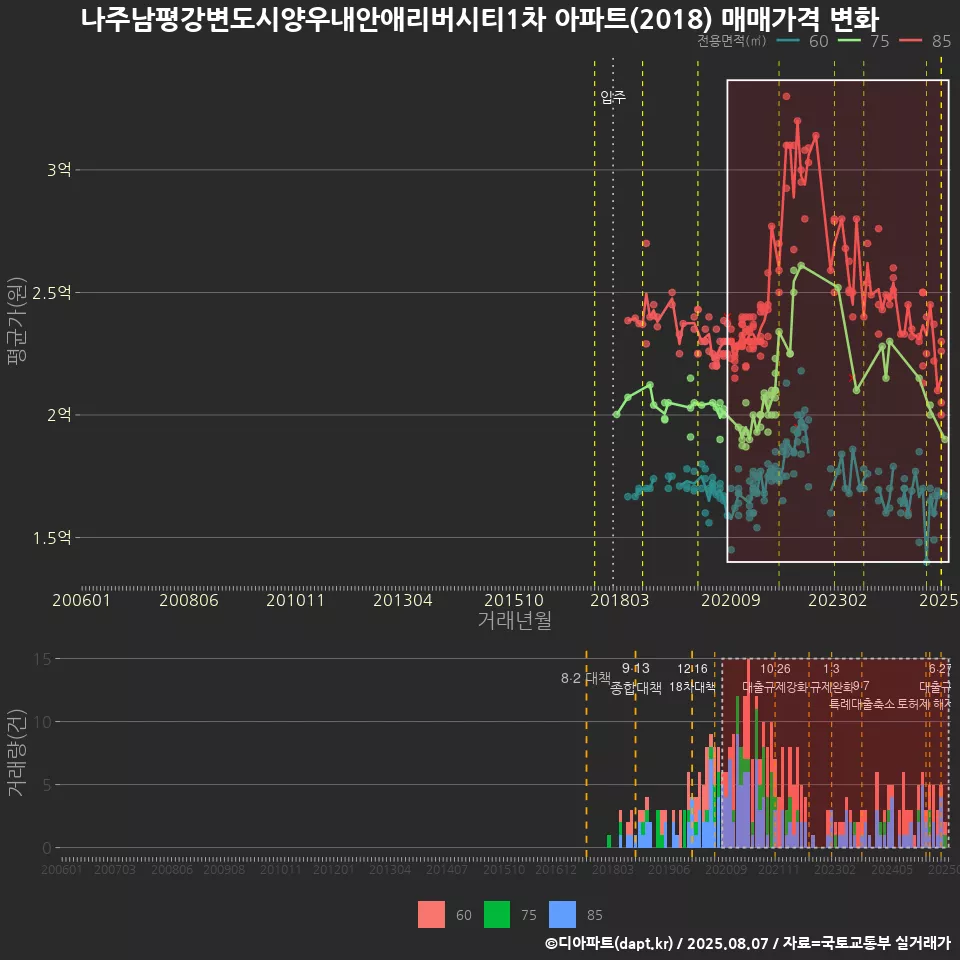Image resolution: width=960 pixels, height=960 pixels.
Task: Click '201906' on the volume chart axis
Action: 669,869
